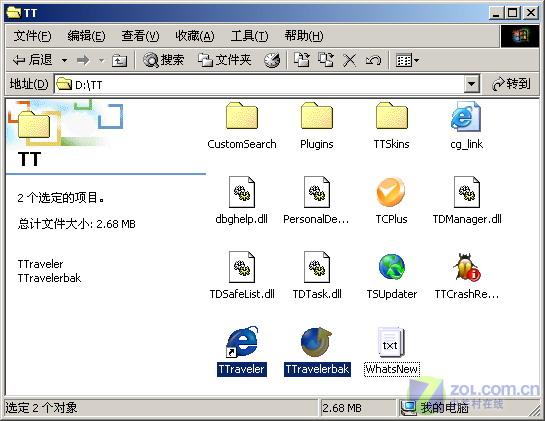Click the WhatsNew file name label
The width and height of the screenshot is (545, 421).
pos(392,369)
